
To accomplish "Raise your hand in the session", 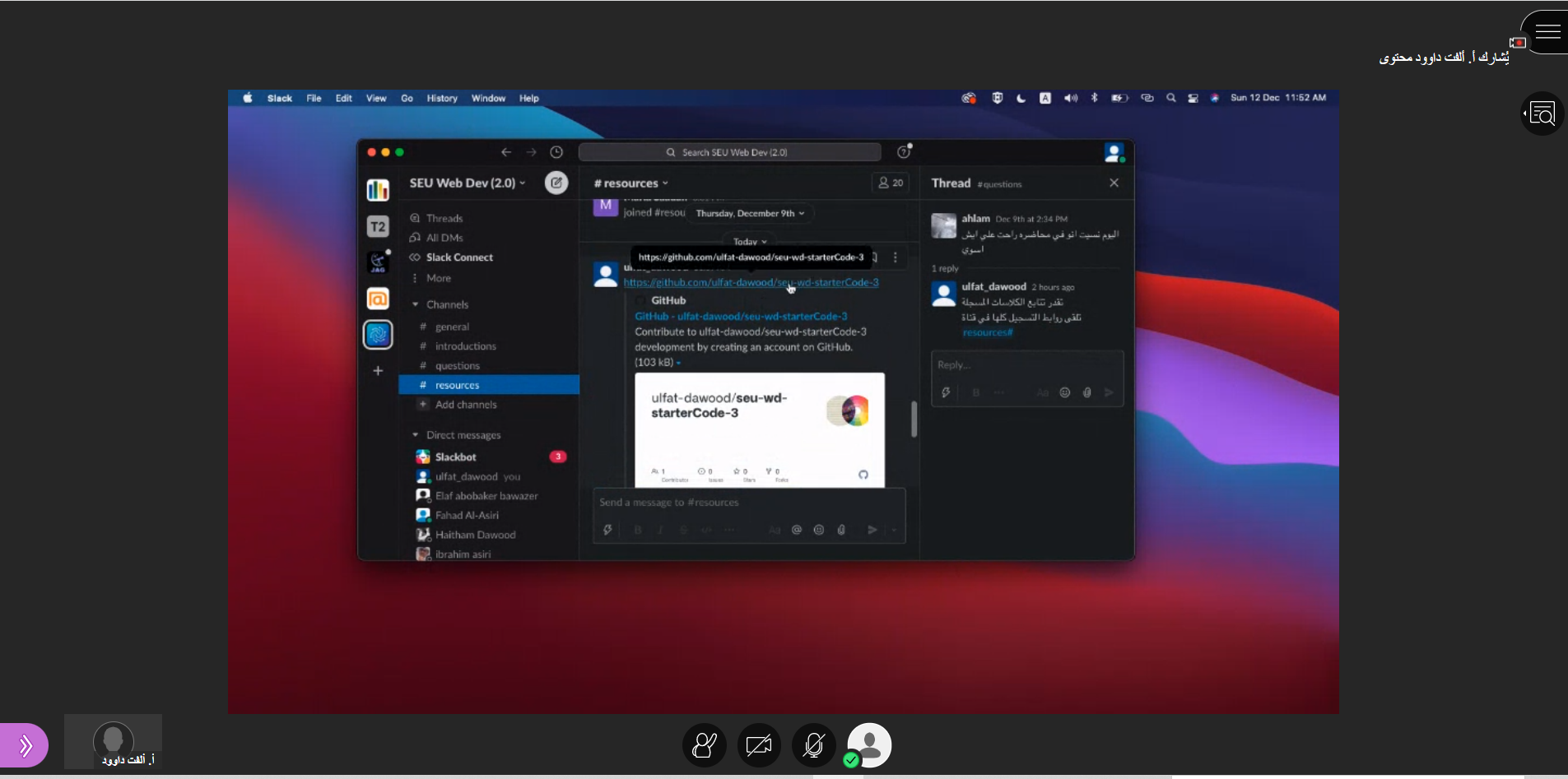I will tap(705, 745).
